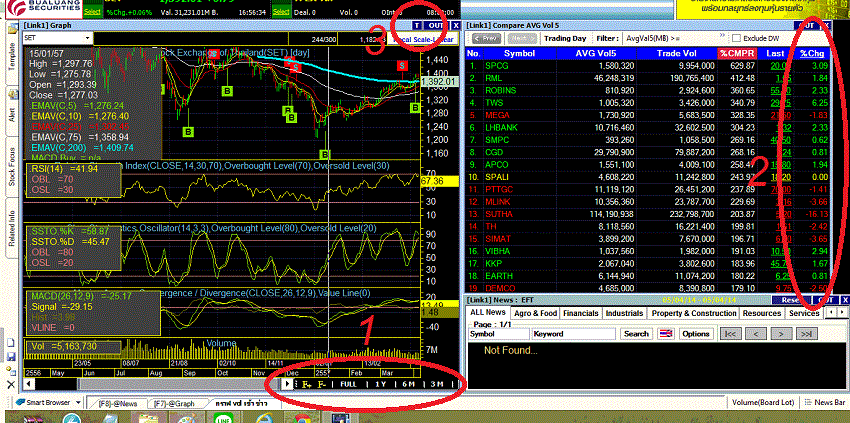Viewport: 850px width, 423px height.
Task: Toggle the Exclude DW checkbox
Action: [x=736, y=39]
